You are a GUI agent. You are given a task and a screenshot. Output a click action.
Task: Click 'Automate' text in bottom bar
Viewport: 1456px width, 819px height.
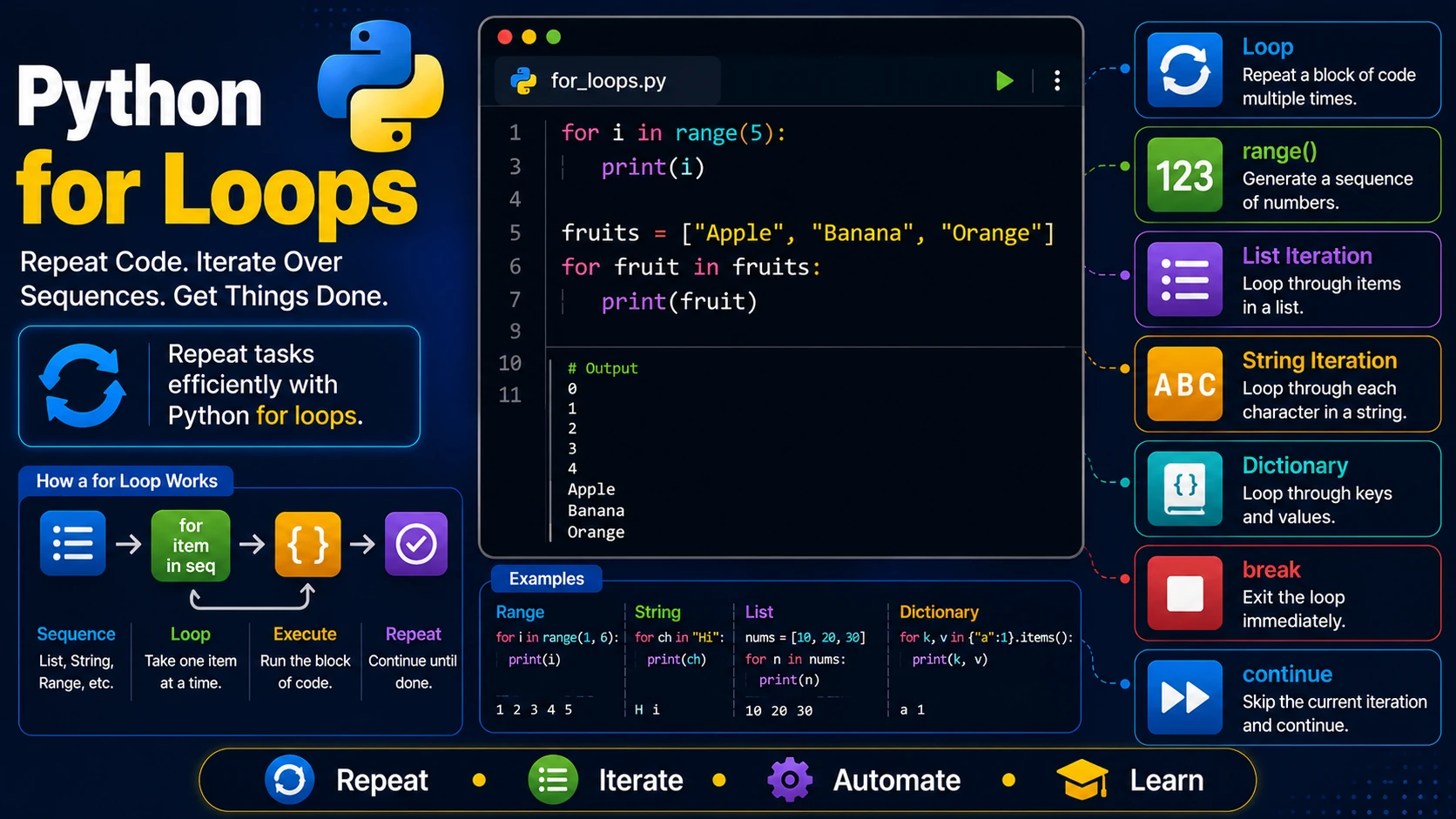pyautogui.click(x=897, y=780)
